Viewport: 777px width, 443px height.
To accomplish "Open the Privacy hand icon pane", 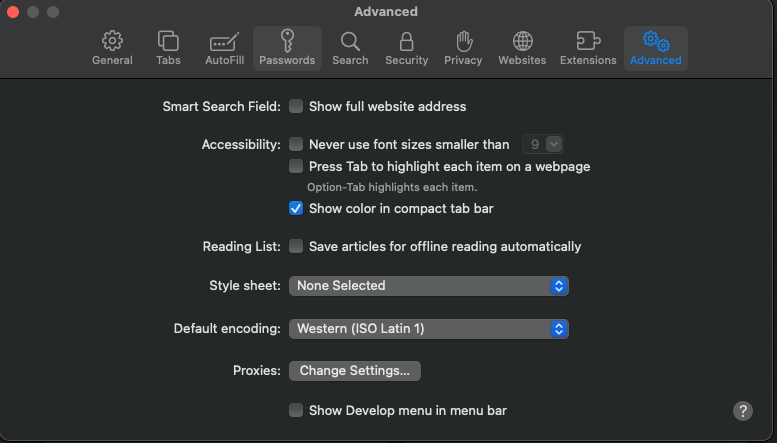I will click(x=463, y=42).
